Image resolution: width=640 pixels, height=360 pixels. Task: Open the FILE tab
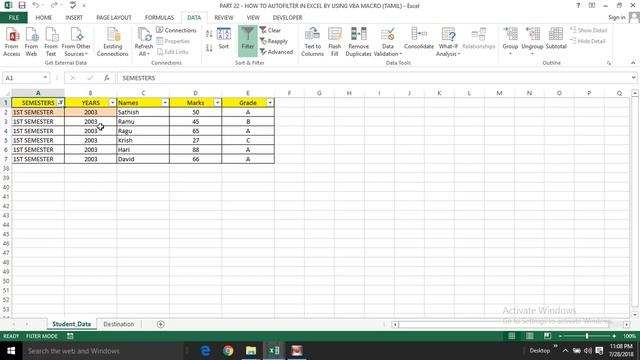13,18
